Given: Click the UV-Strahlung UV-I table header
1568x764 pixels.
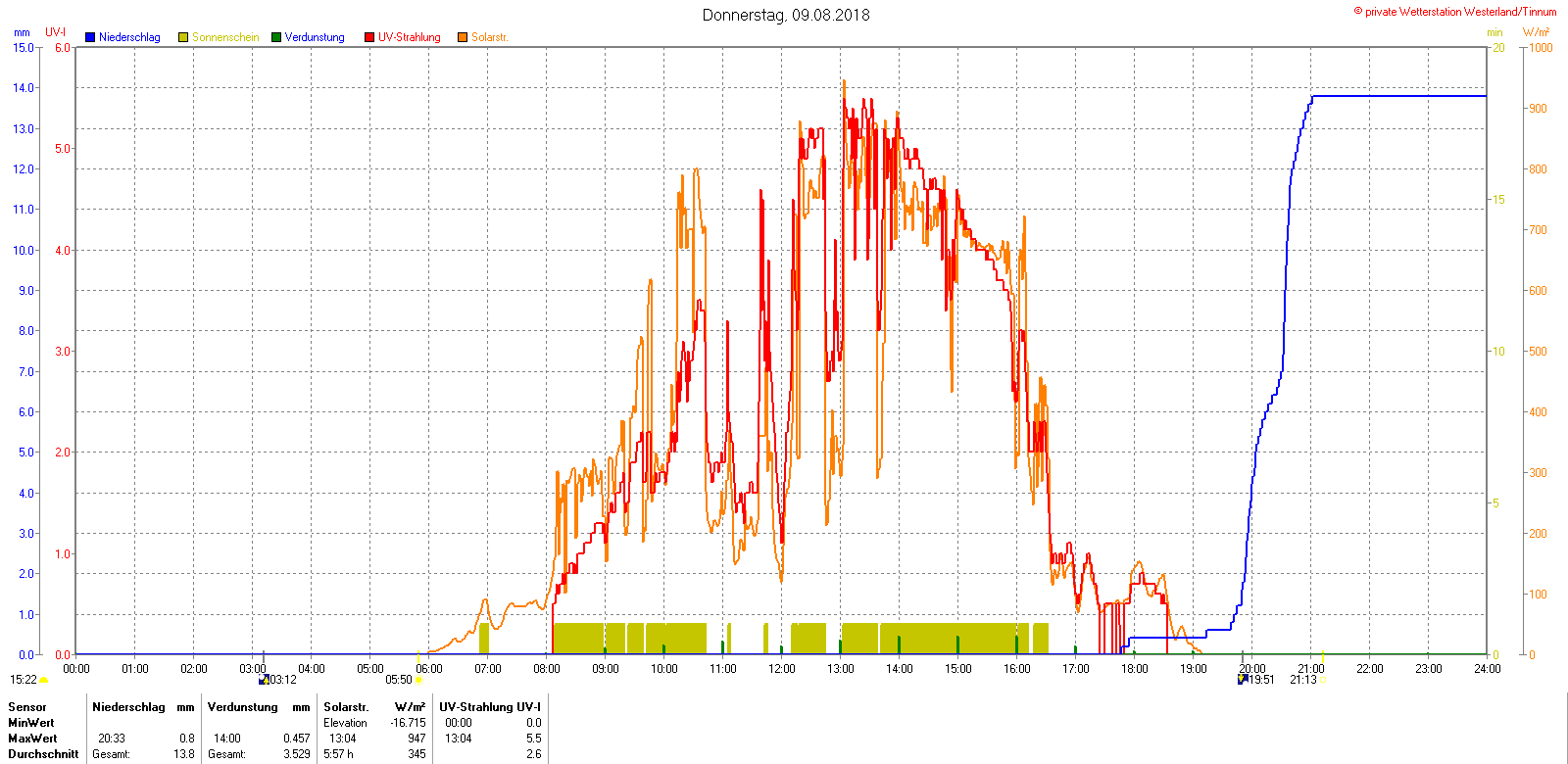Looking at the screenshot, I should click(490, 707).
